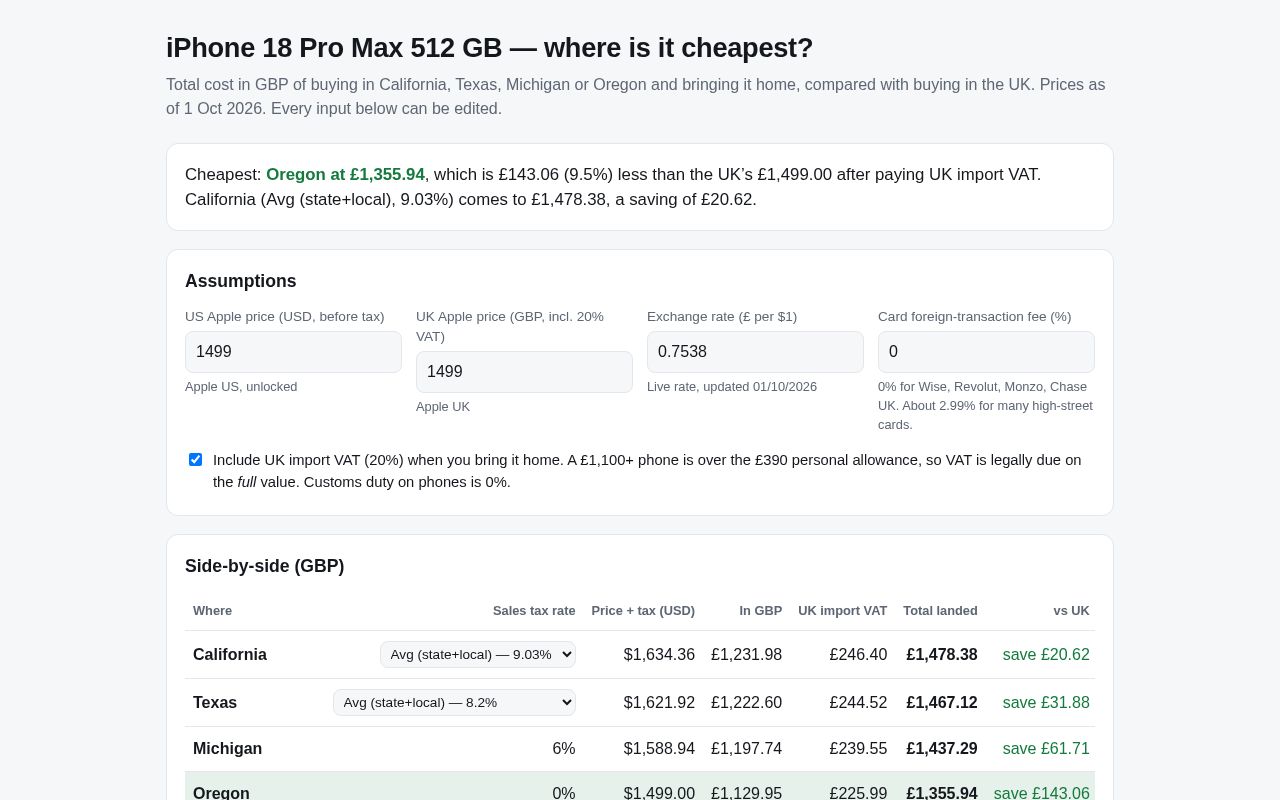Click the Live rate updated 01/10/2026 note
Image resolution: width=1280 pixels, height=800 pixels.
click(732, 387)
